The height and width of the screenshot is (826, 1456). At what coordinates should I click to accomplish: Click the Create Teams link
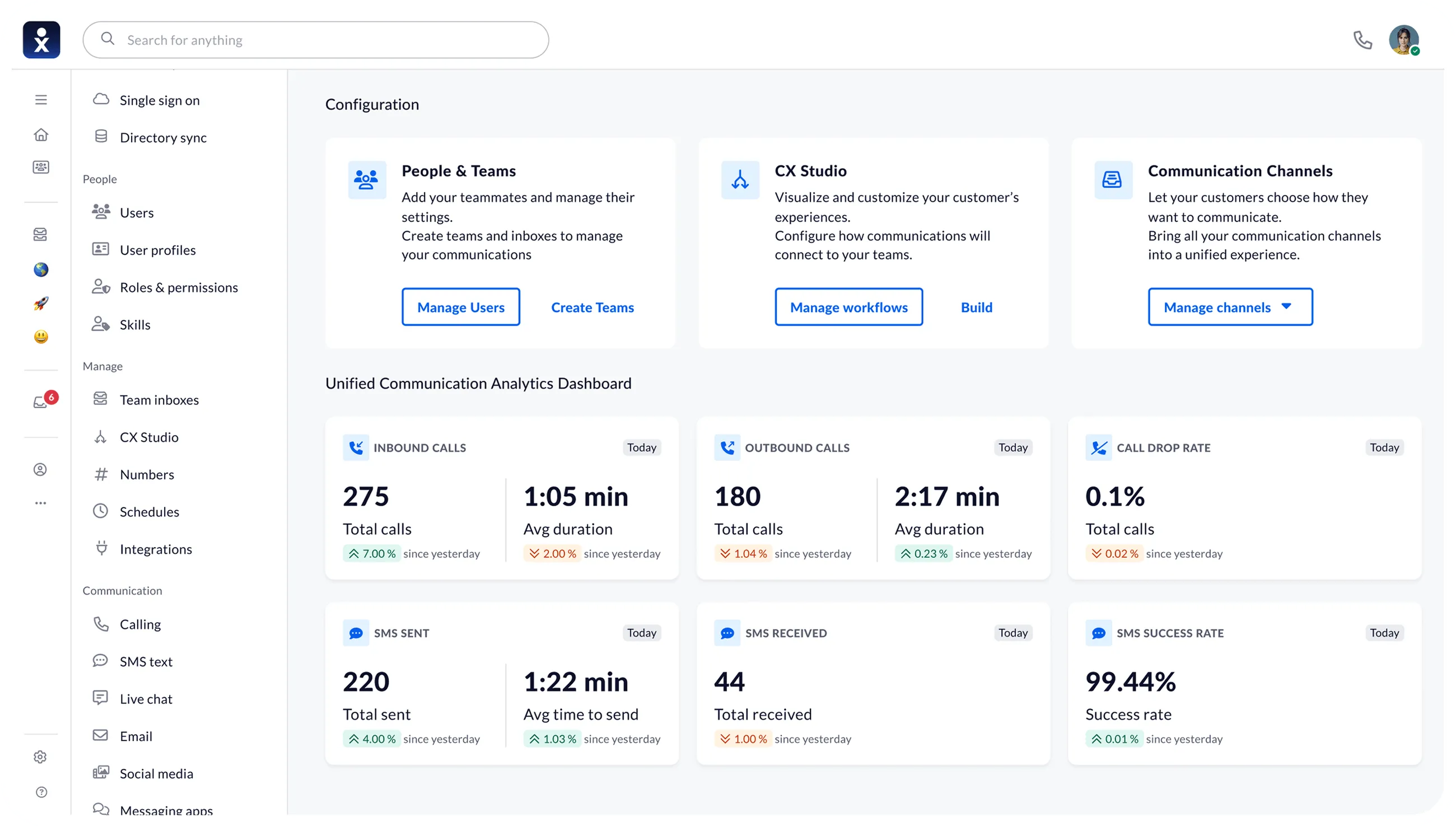click(x=592, y=307)
